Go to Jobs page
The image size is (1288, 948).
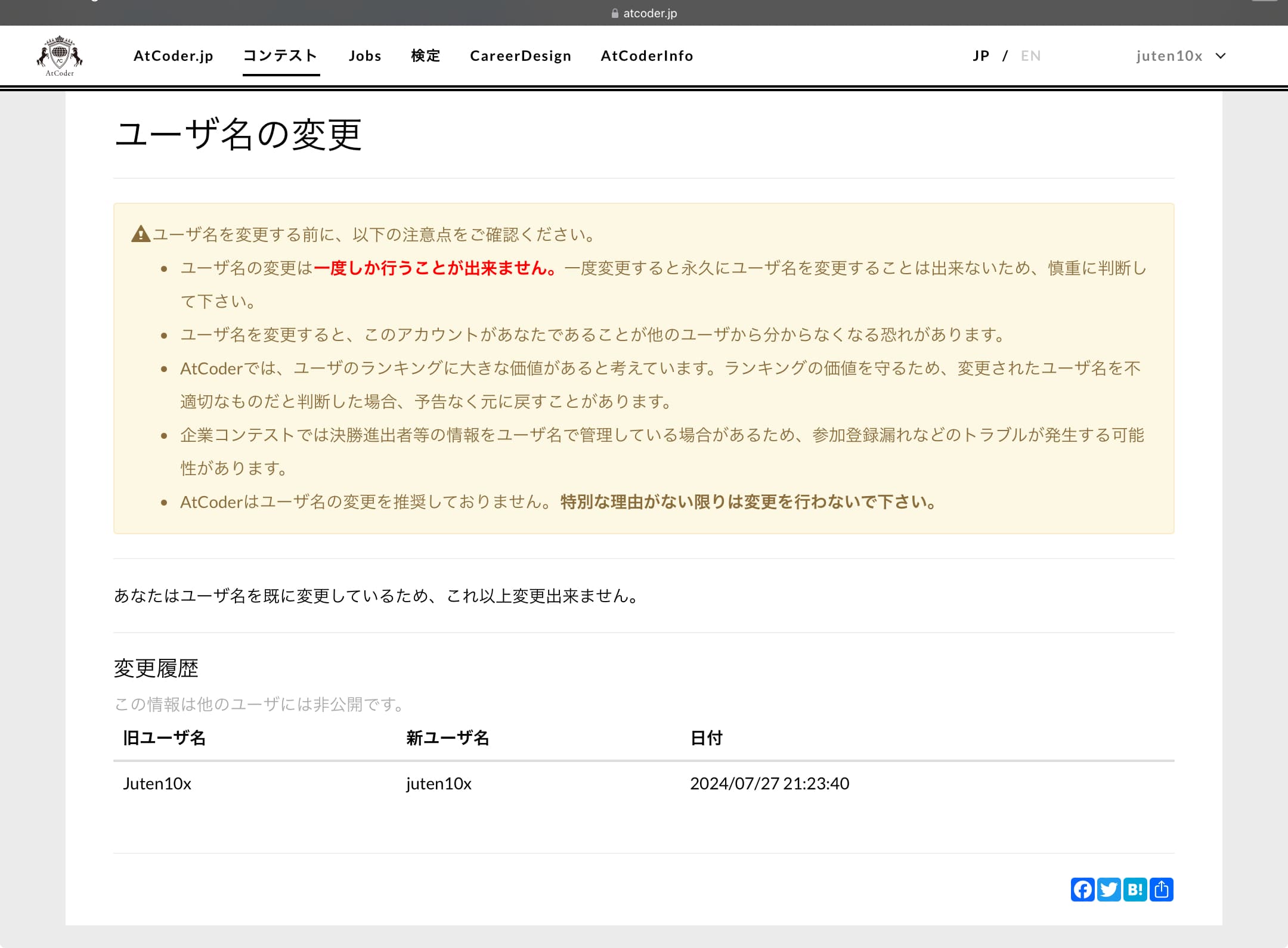(365, 55)
